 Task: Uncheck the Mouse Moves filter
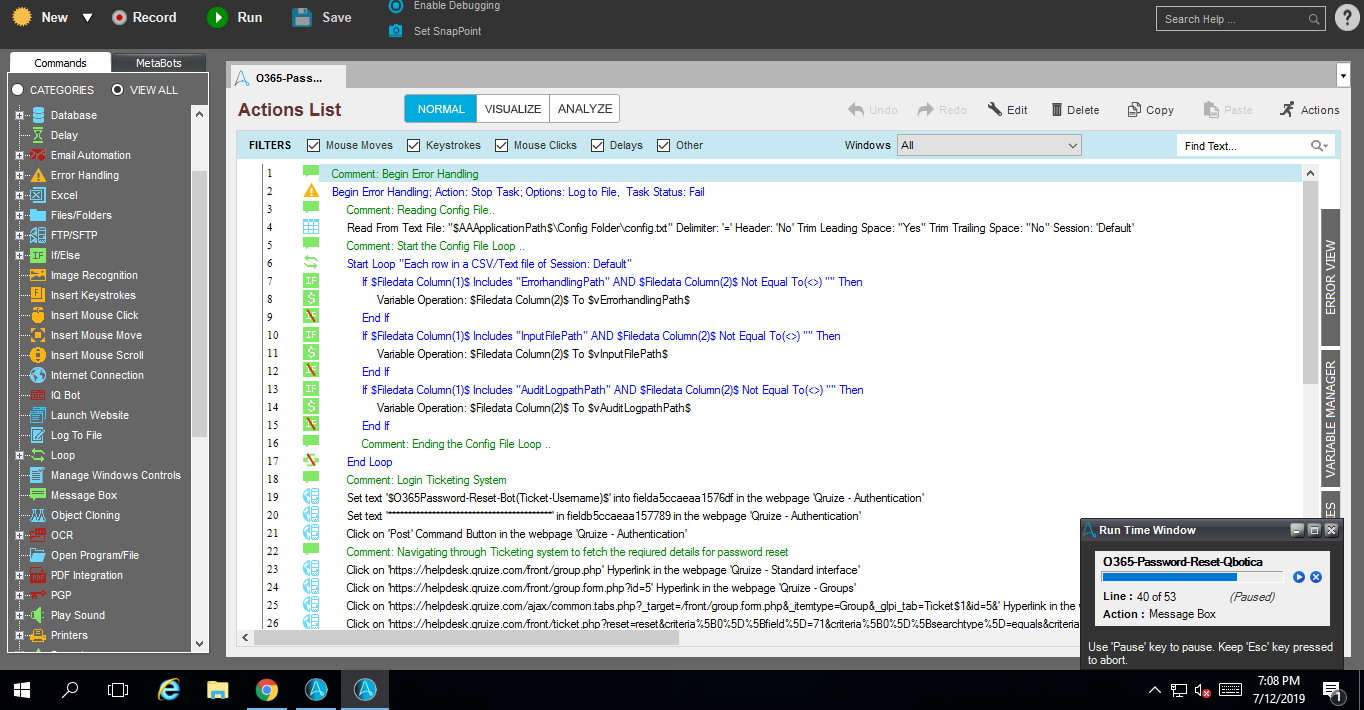314,145
